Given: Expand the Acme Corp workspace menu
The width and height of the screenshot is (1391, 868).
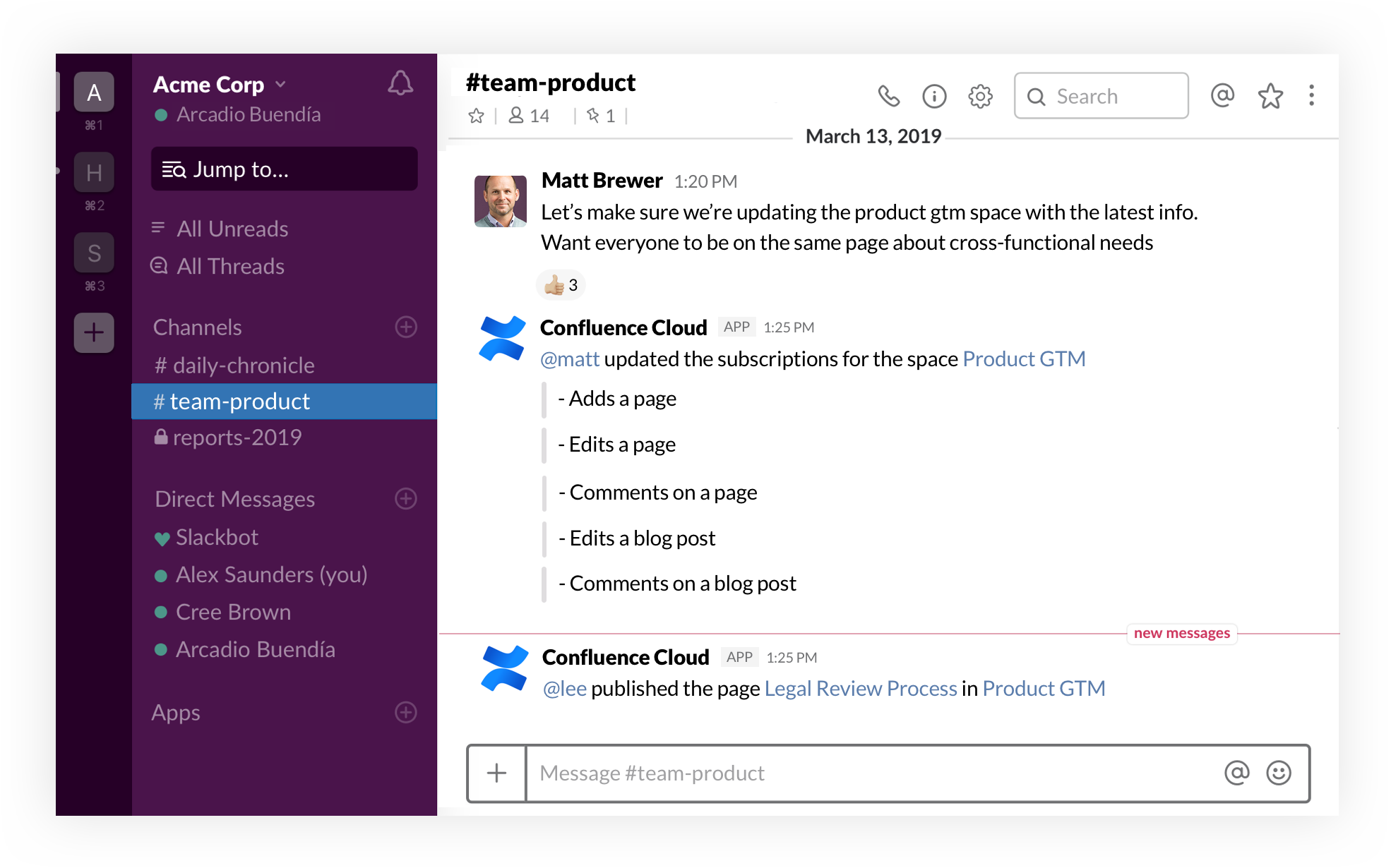Looking at the screenshot, I should click(x=220, y=85).
